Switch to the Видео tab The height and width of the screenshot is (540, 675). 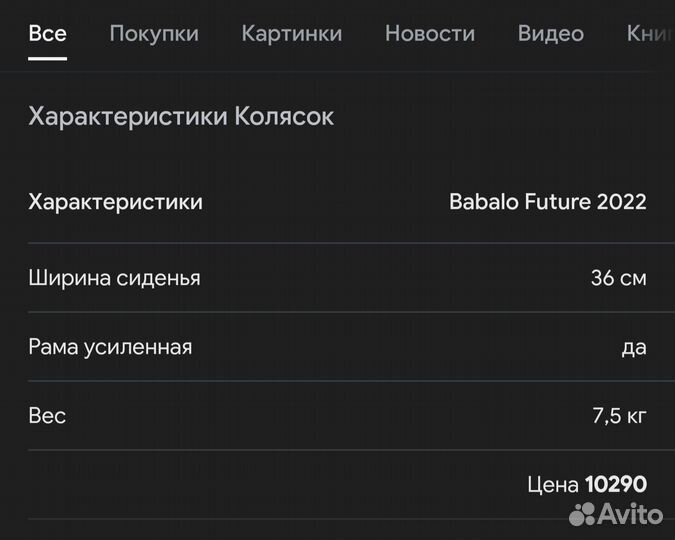[551, 34]
